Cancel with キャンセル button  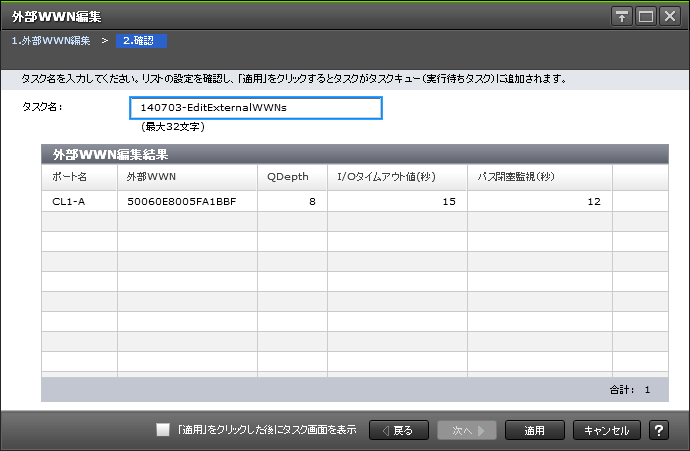606,430
